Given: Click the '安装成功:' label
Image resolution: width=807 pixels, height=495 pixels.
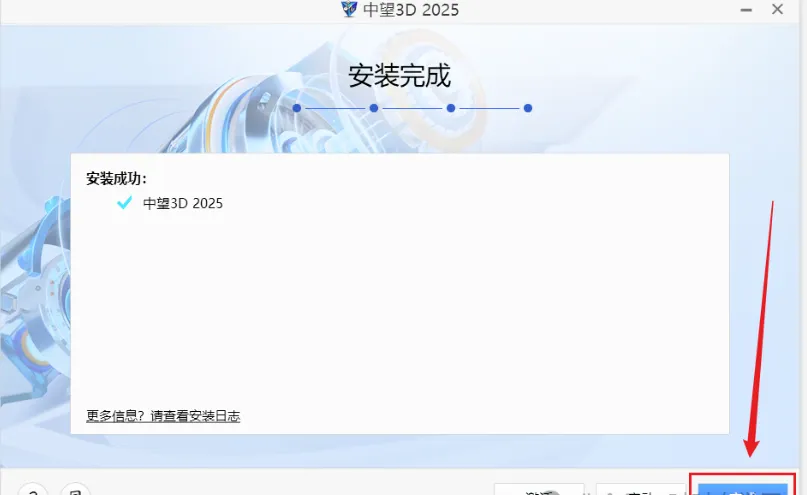Looking at the screenshot, I should coord(116,179).
